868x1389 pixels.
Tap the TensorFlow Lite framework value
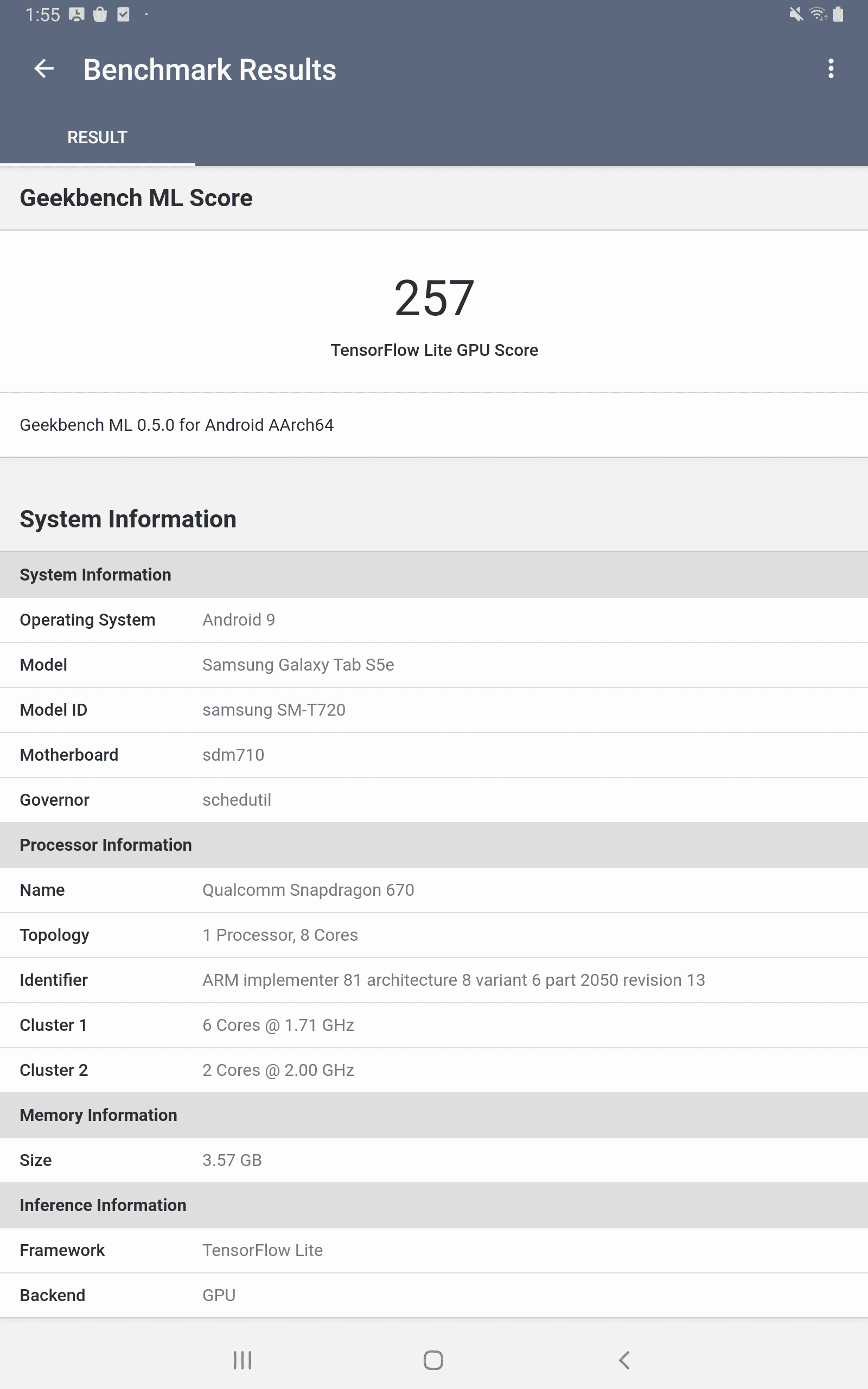pyautogui.click(x=263, y=1251)
